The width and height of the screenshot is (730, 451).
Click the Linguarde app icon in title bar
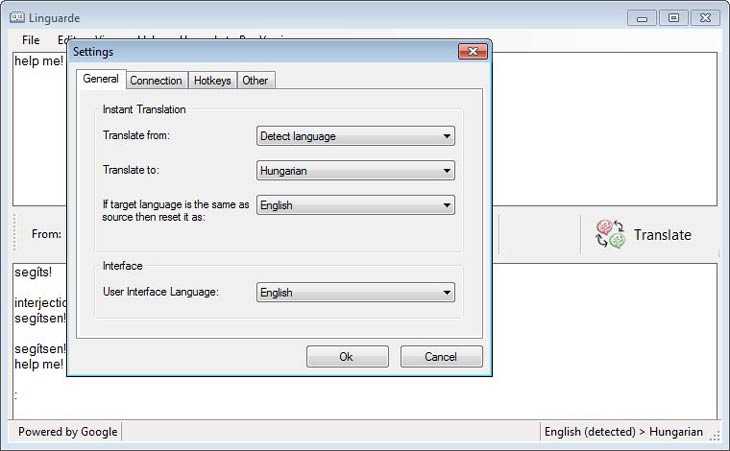pyautogui.click(x=17, y=18)
